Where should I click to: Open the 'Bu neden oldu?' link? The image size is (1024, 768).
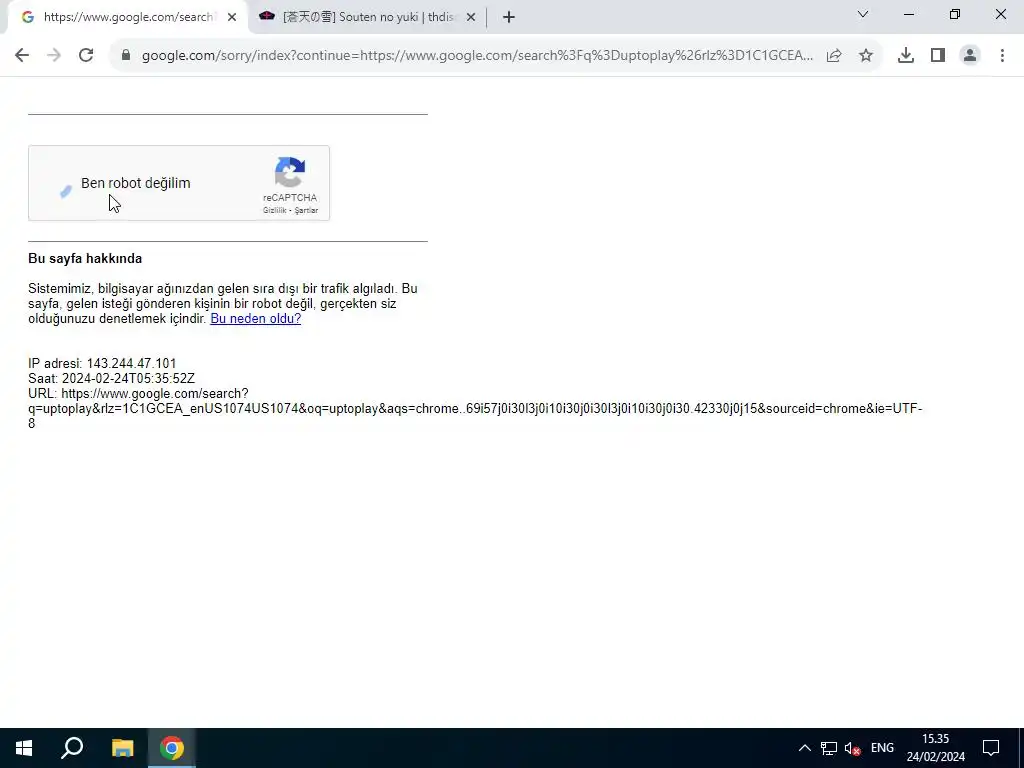[x=255, y=319]
